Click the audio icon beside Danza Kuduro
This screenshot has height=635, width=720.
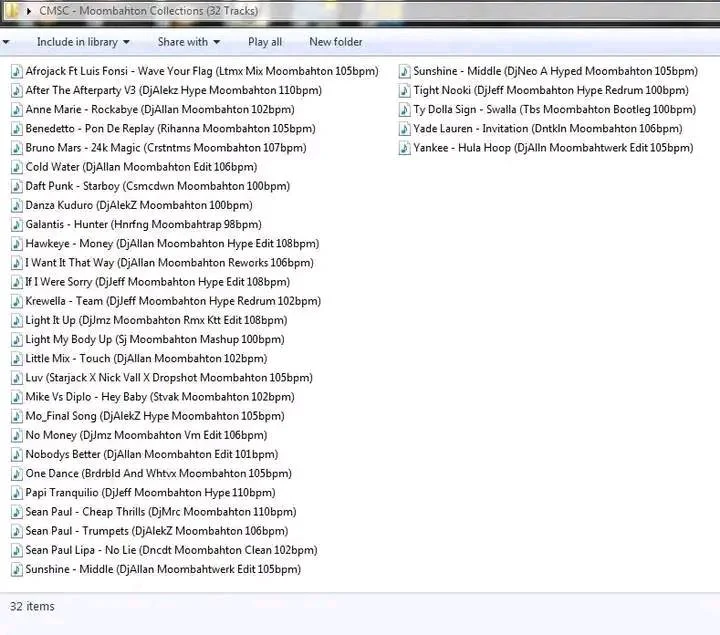point(17,206)
